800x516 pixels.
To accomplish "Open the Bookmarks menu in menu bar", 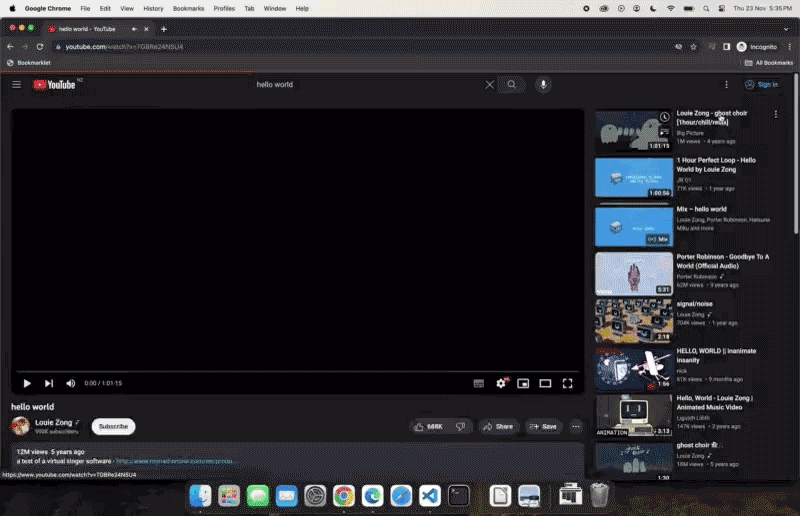I will (188, 8).
